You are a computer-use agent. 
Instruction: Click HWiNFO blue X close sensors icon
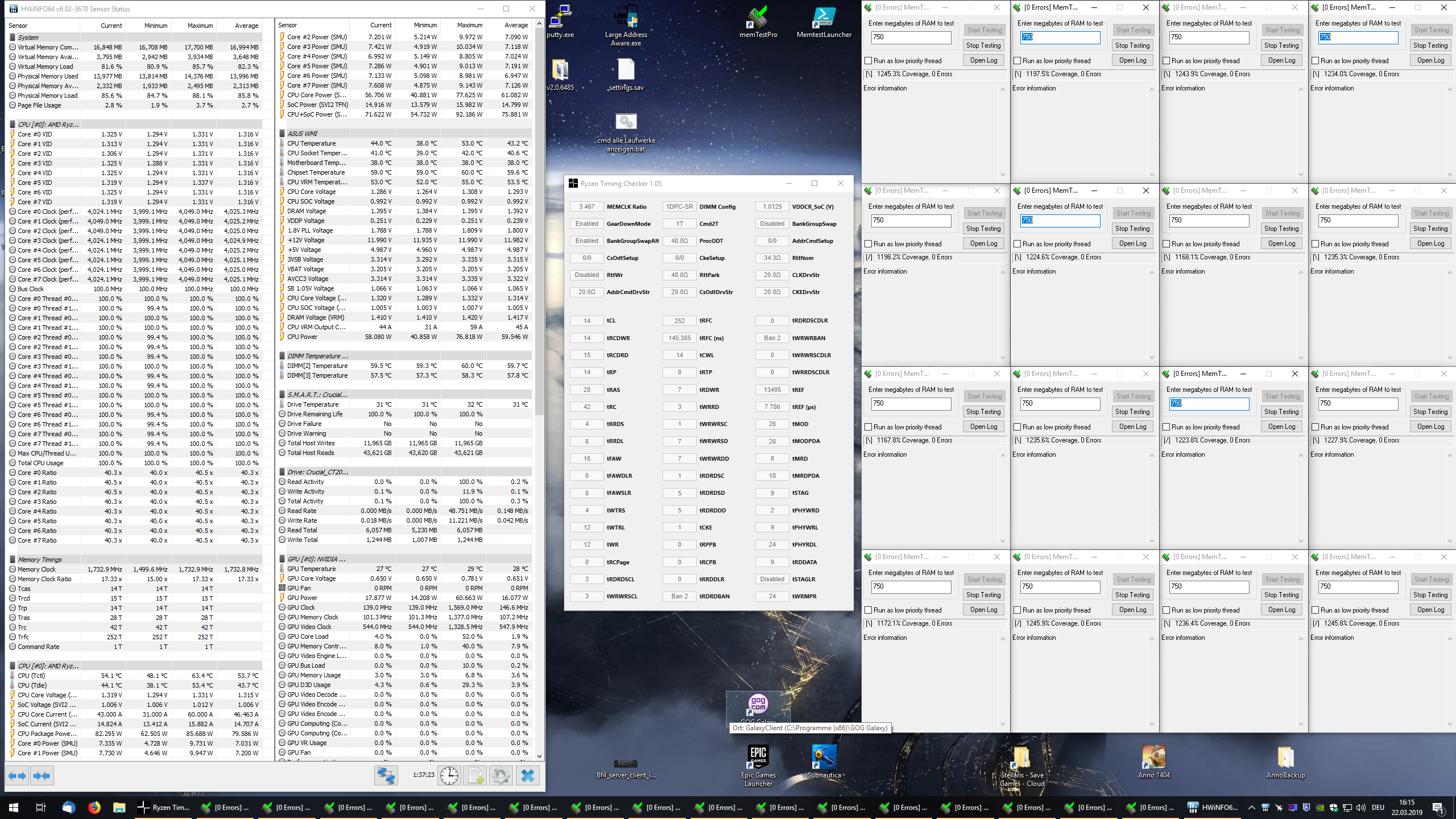pyautogui.click(x=528, y=776)
